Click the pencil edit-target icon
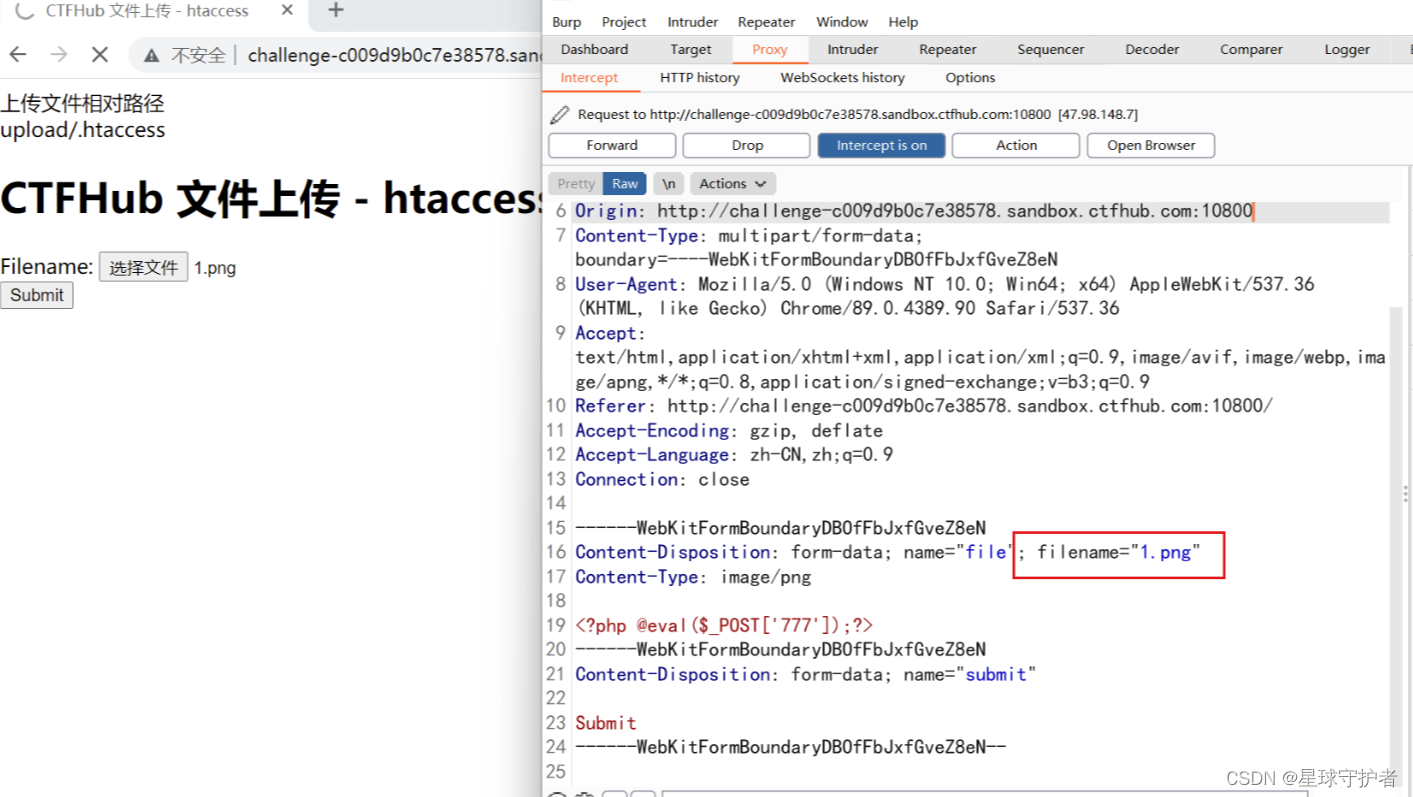This screenshot has width=1413, height=797. point(560,115)
